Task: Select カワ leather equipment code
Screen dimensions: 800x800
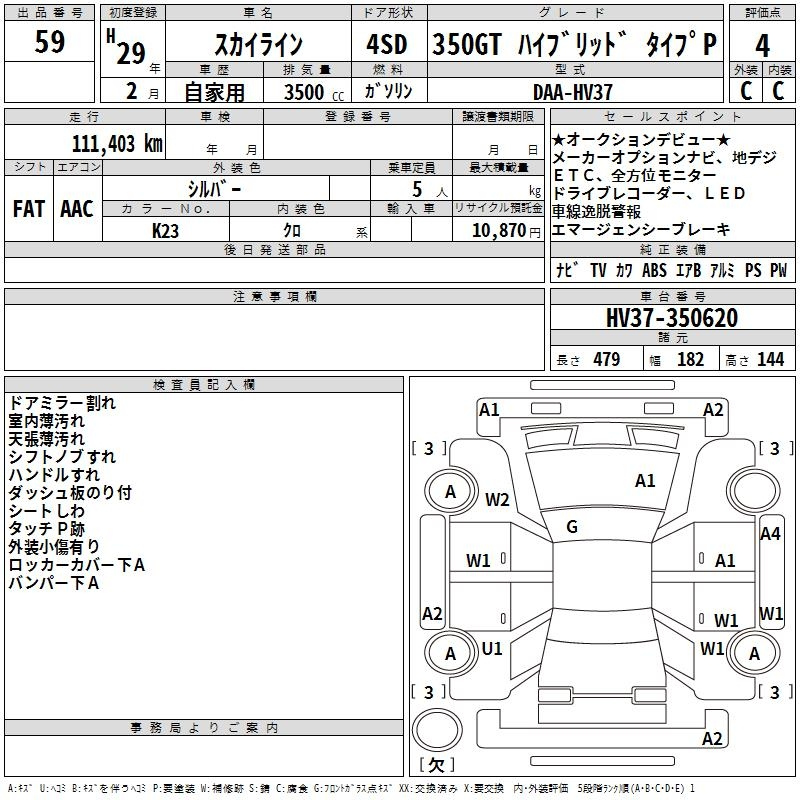Action: click(x=623, y=270)
